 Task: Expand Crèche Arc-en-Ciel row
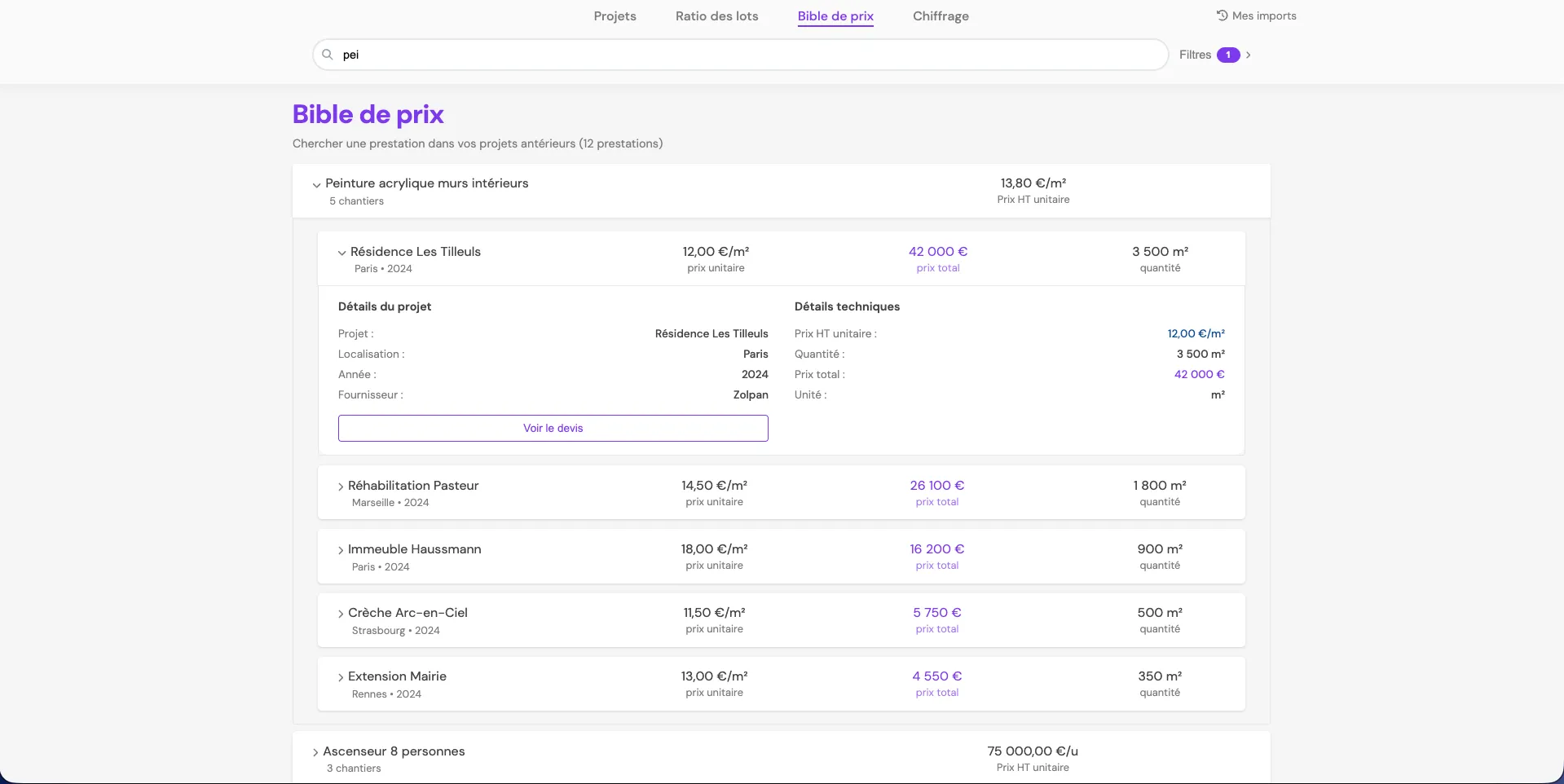[341, 614]
